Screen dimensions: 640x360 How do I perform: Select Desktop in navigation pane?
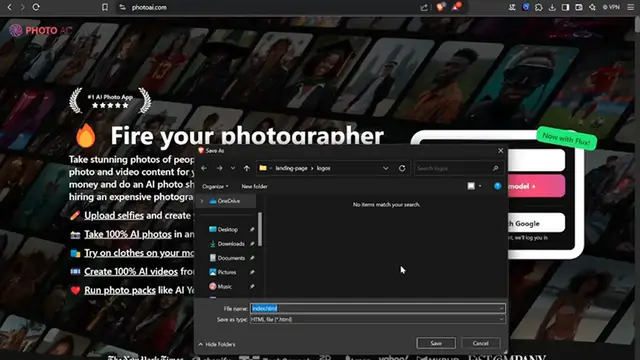[227, 229]
